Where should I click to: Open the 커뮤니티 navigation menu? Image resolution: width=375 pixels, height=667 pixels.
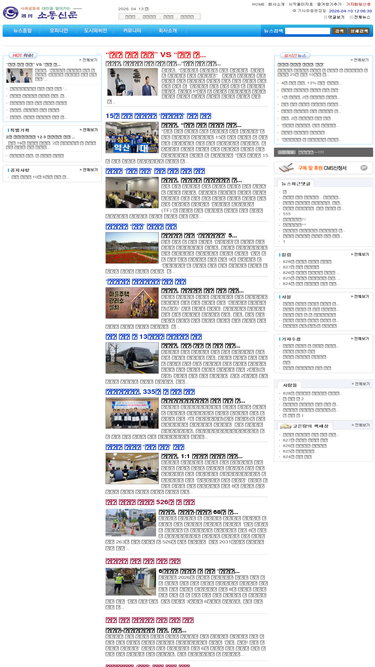pos(132,31)
